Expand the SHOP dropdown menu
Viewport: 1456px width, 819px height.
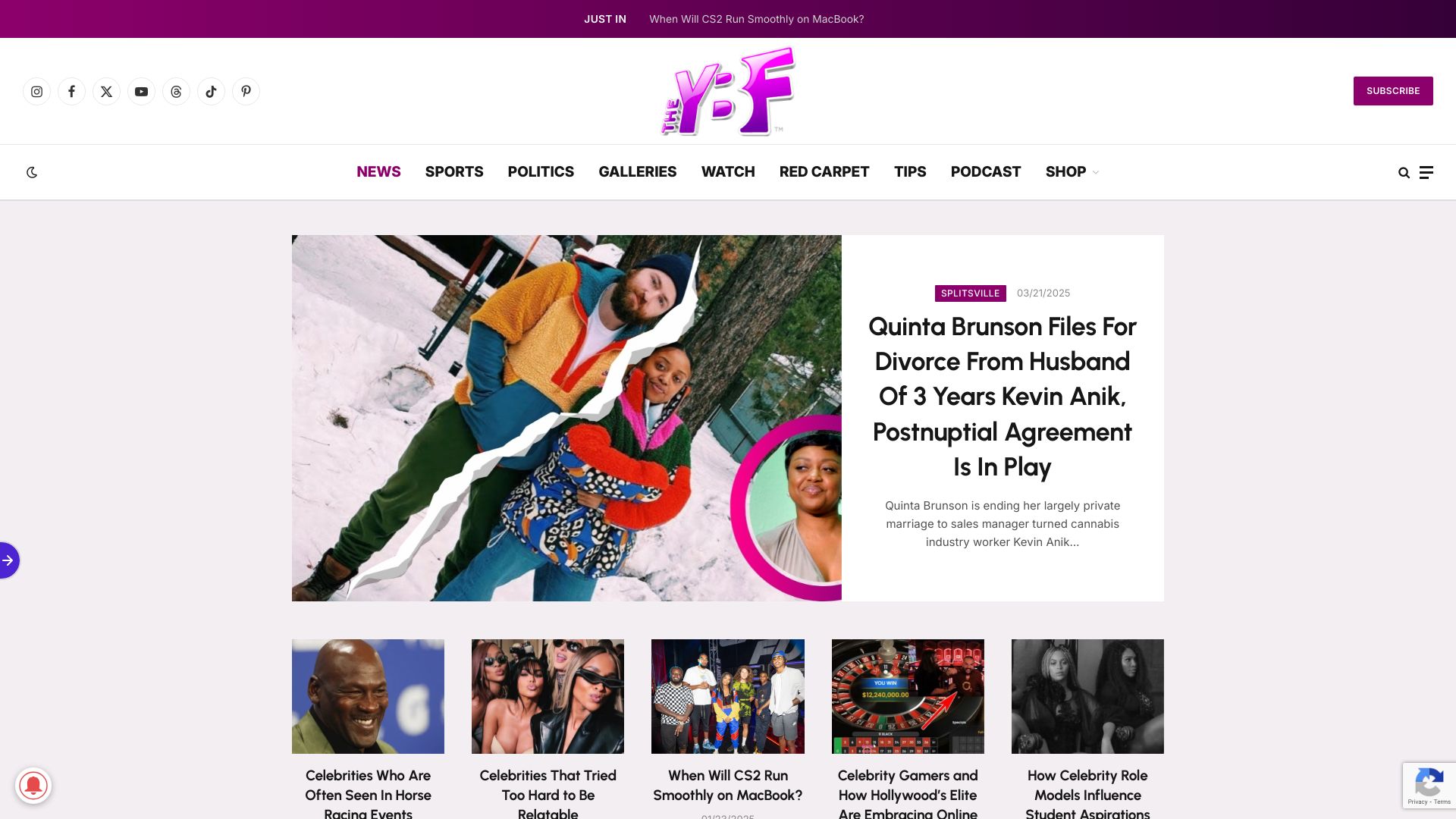click(1072, 172)
